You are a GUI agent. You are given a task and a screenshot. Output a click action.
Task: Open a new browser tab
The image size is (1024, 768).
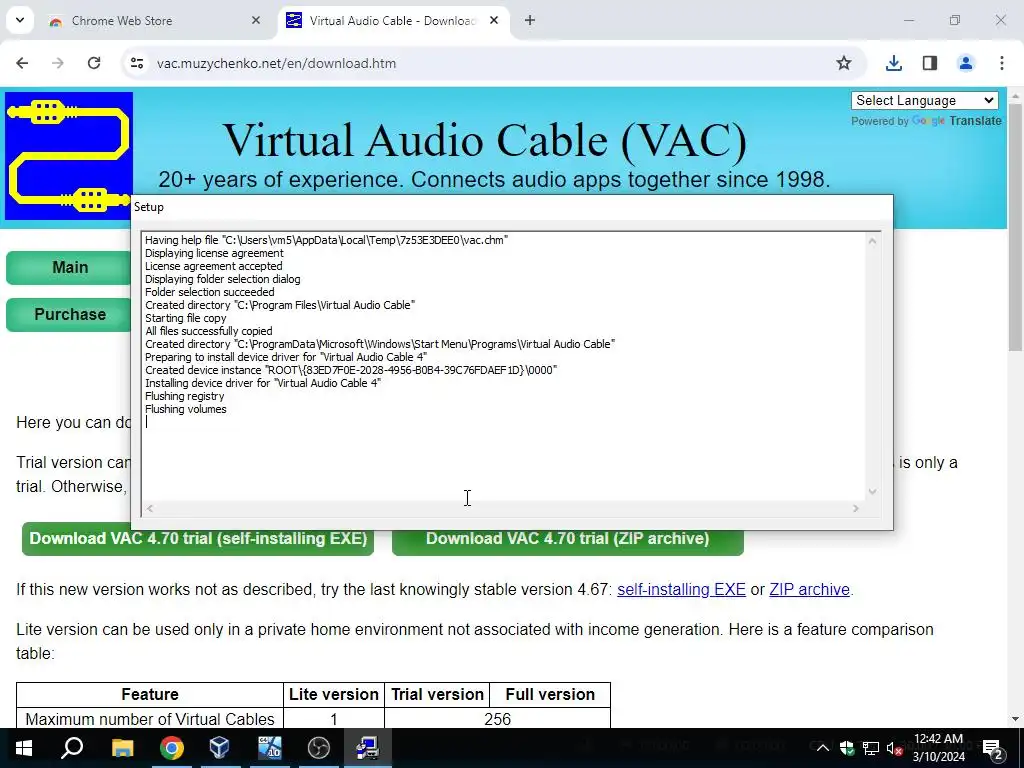tap(530, 20)
